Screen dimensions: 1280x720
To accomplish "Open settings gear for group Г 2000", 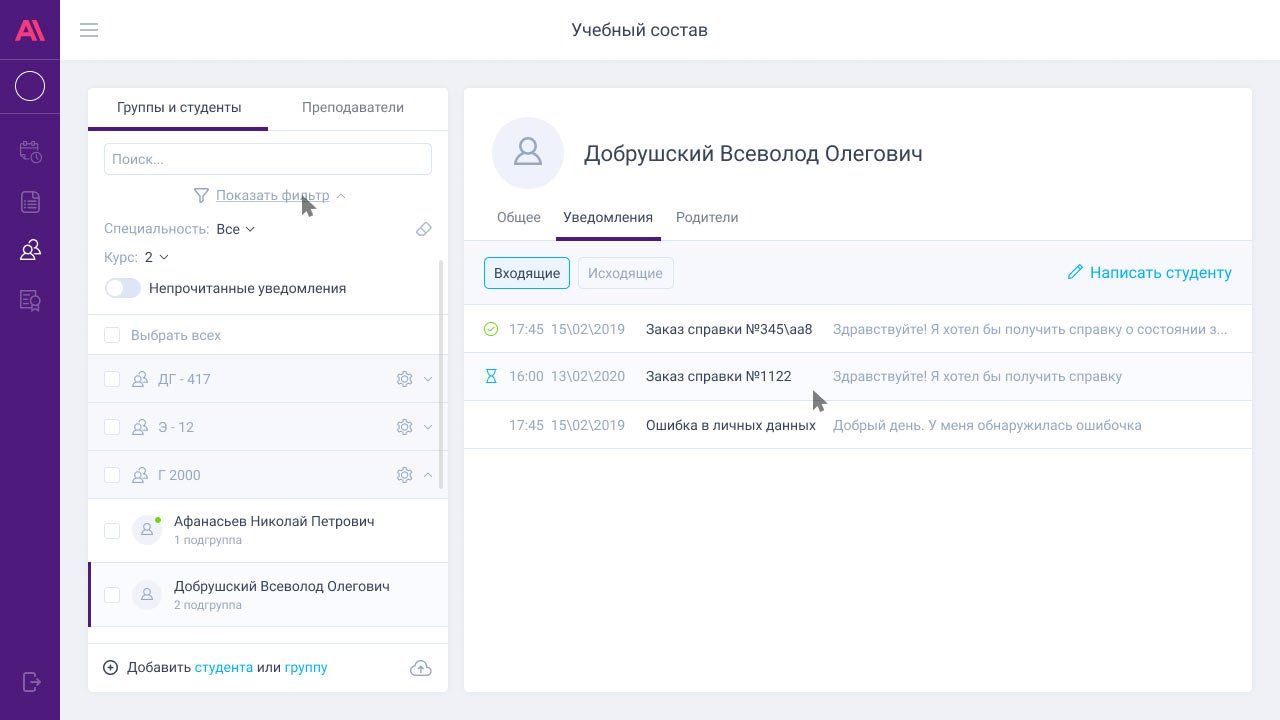I will click(x=404, y=475).
